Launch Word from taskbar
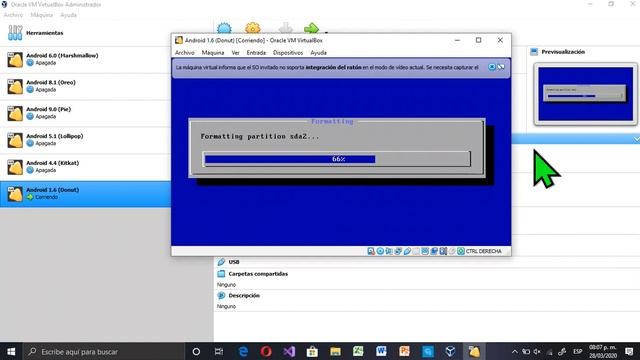Viewport: 640px width, 360px height. coord(381,351)
